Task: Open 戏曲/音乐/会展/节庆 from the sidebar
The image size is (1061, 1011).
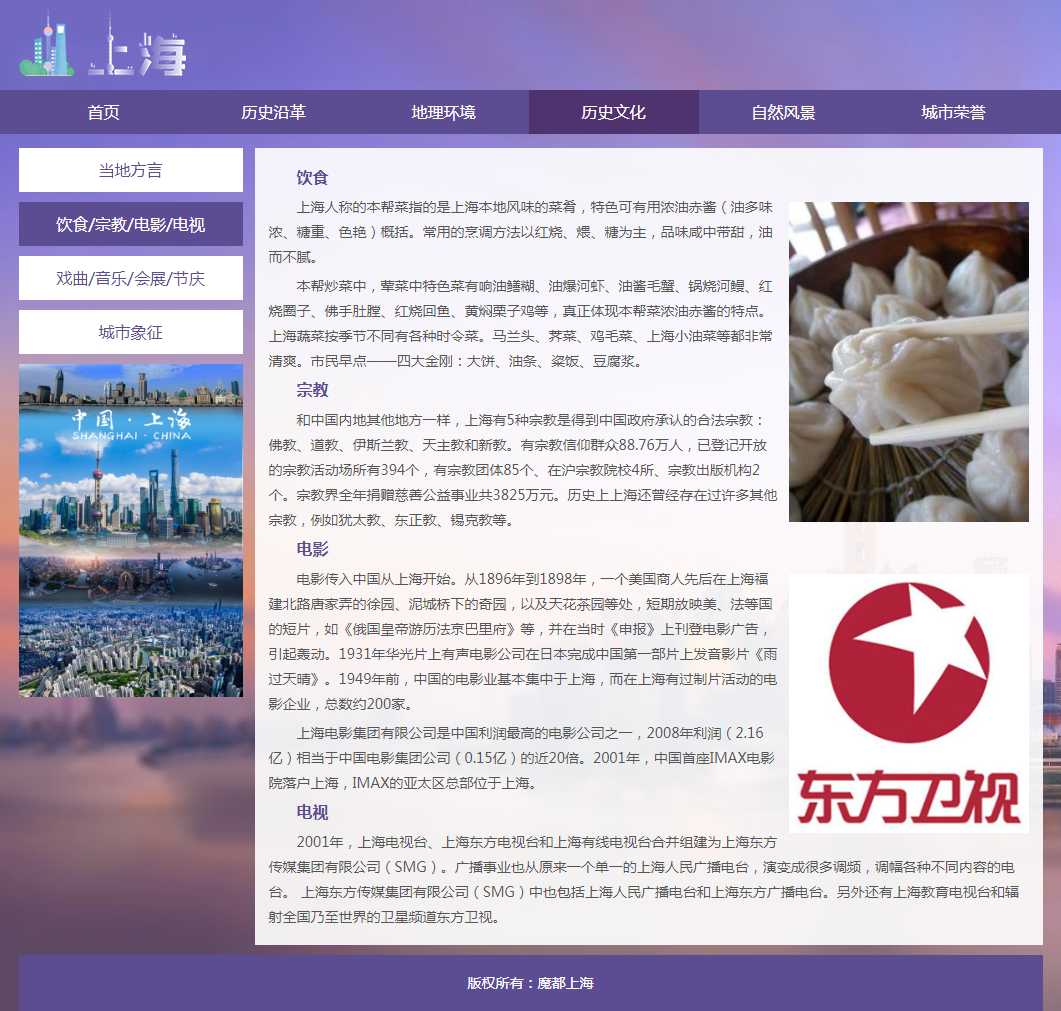Action: 130,278
